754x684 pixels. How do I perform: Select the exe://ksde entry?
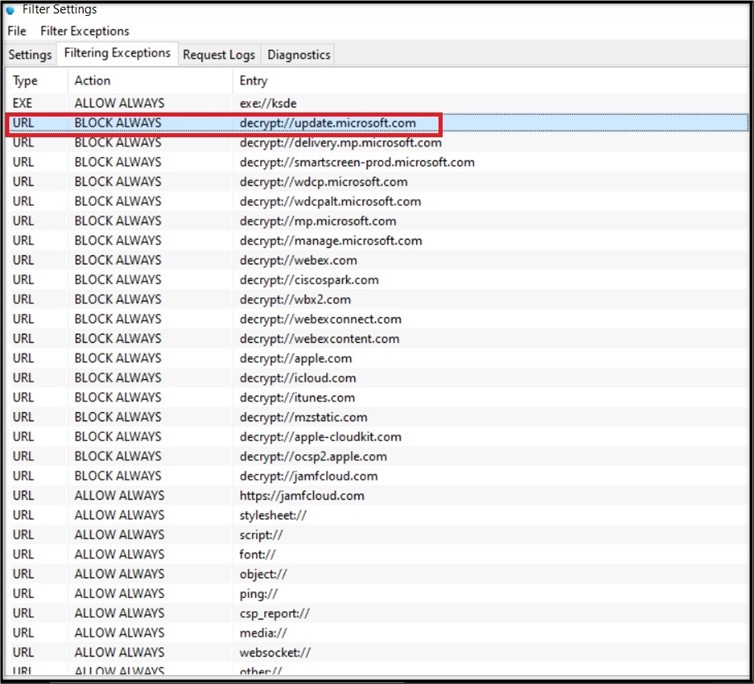[x=268, y=103]
